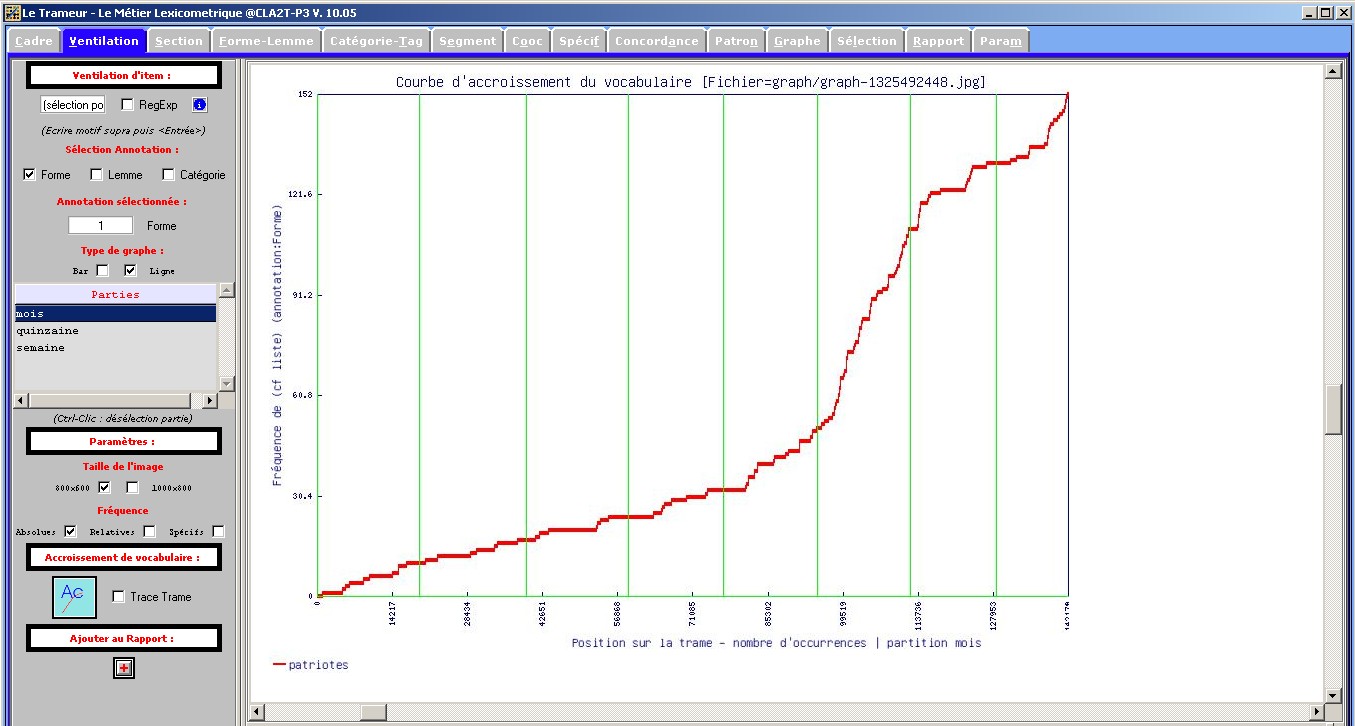Click the Ventilation d'item header box
The height and width of the screenshot is (726, 1355).
(124, 76)
